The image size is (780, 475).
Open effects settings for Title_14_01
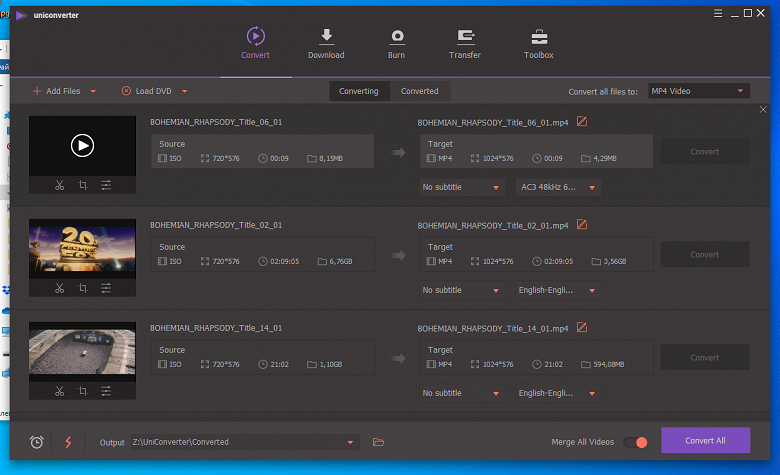coord(106,391)
